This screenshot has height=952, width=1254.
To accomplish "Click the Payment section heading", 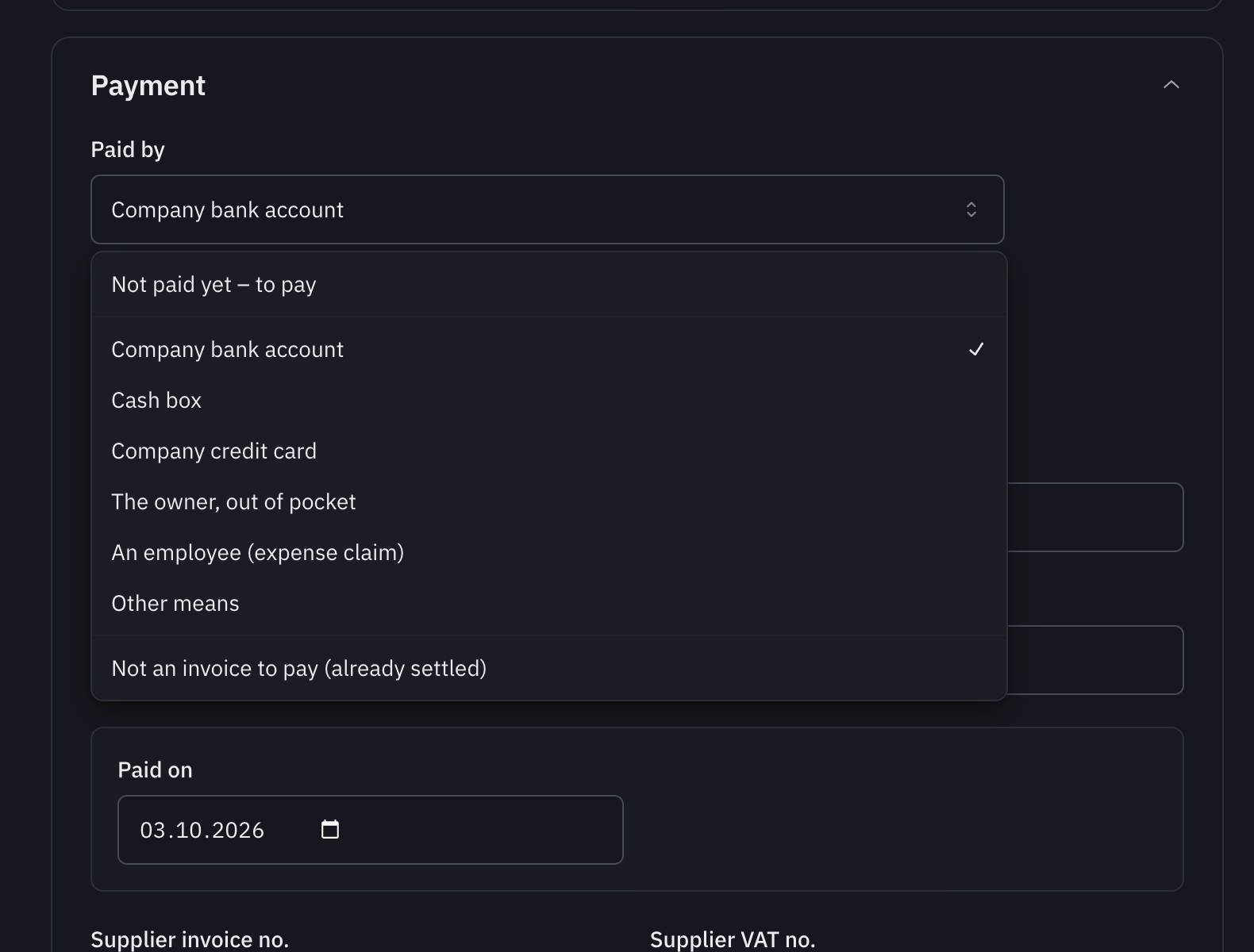I will tap(148, 86).
